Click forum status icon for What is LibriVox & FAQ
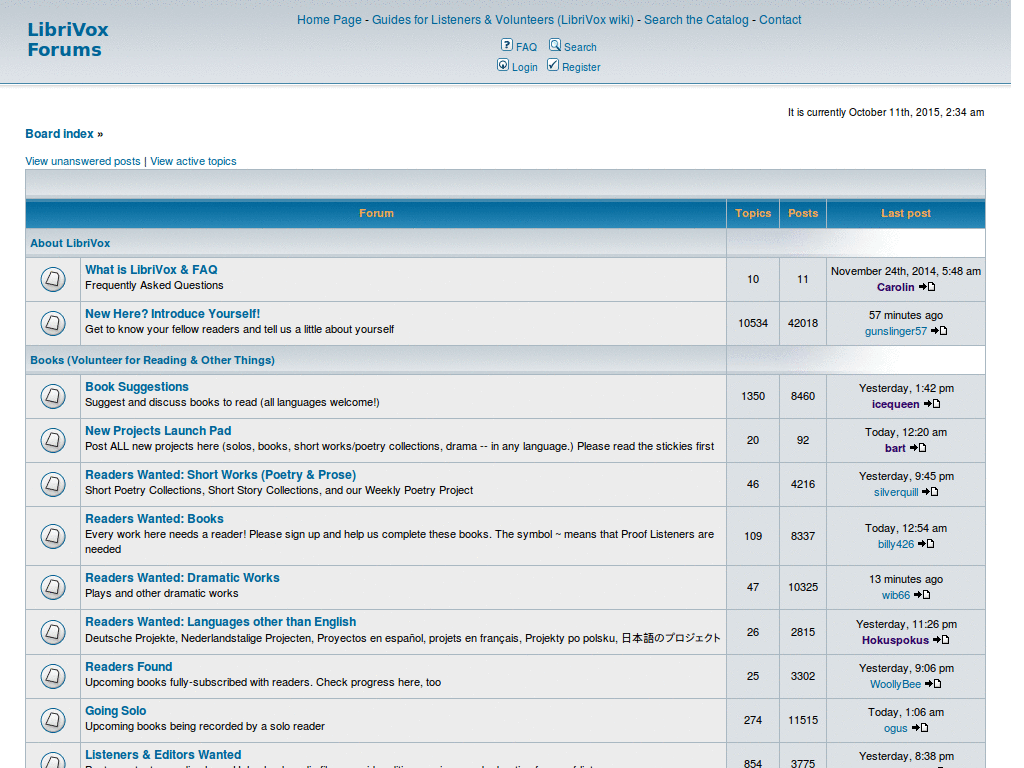 tap(53, 280)
